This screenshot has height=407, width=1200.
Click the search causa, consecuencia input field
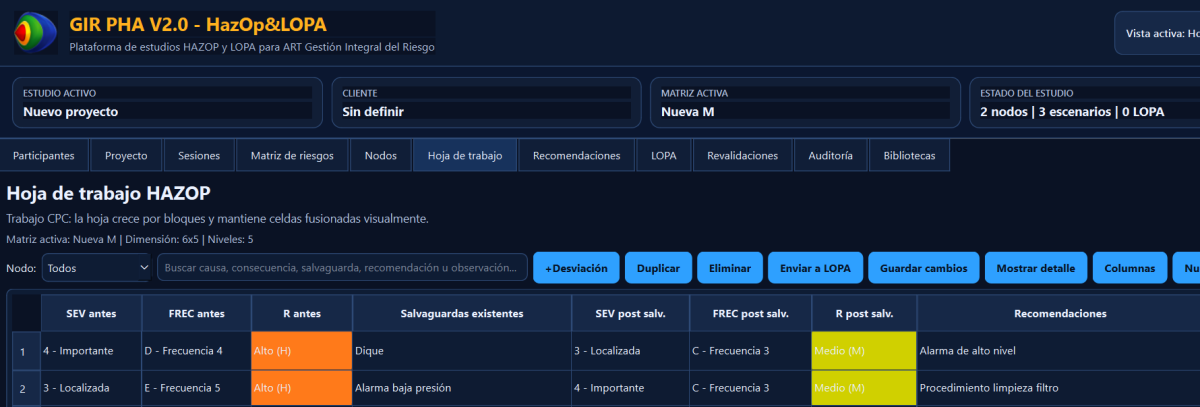(342, 268)
